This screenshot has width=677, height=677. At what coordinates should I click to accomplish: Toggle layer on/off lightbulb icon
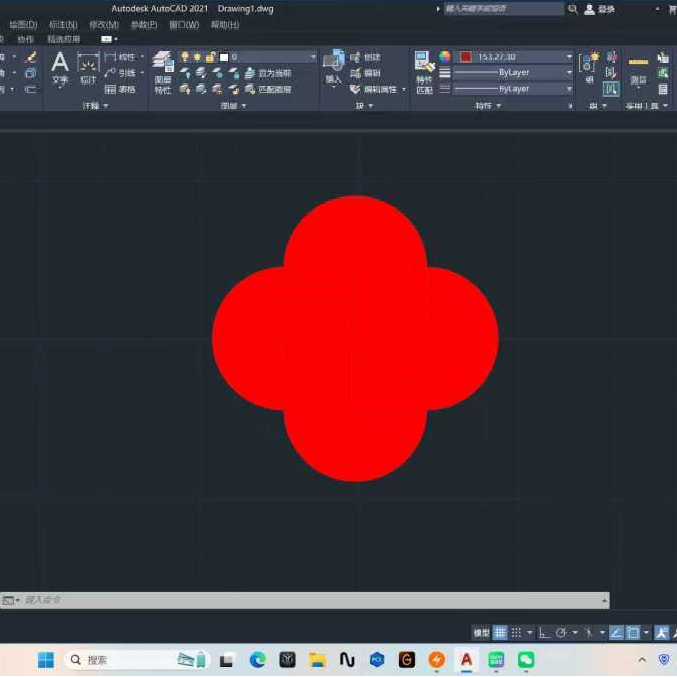click(x=185, y=57)
